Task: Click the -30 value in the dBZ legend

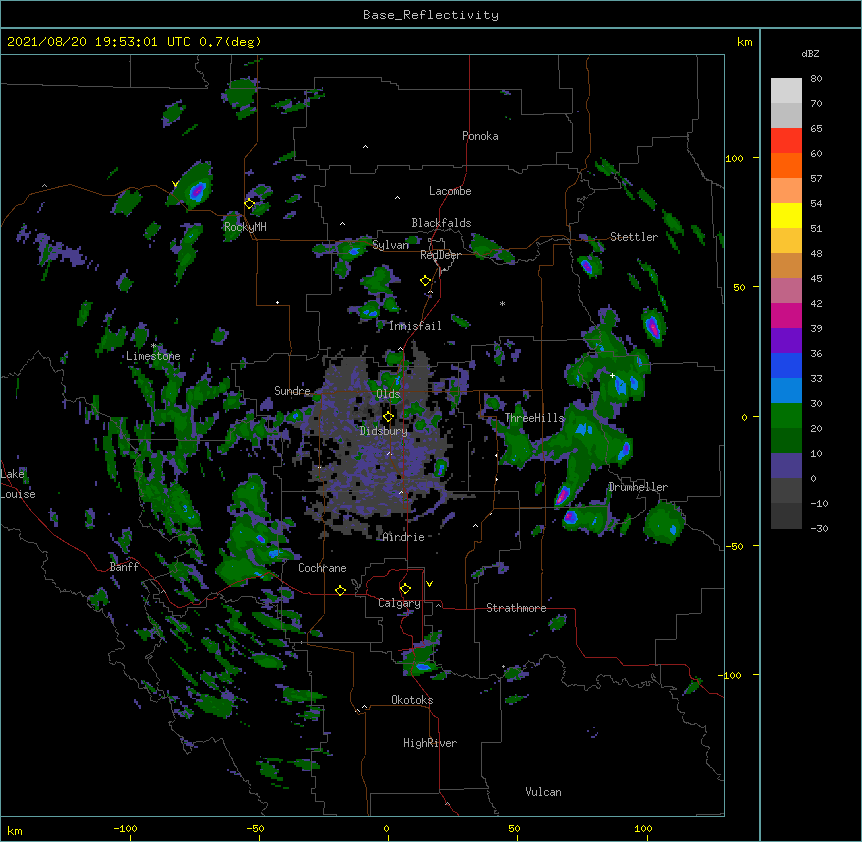Action: tap(818, 528)
